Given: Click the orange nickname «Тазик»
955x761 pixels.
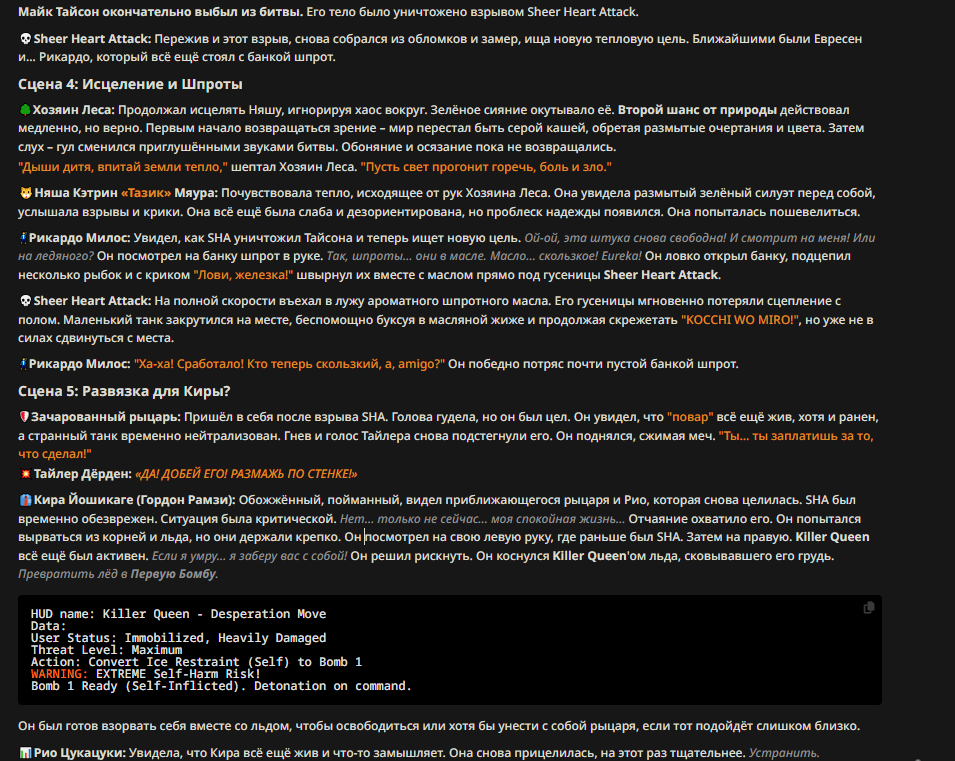Looking at the screenshot, I should pos(146,193).
